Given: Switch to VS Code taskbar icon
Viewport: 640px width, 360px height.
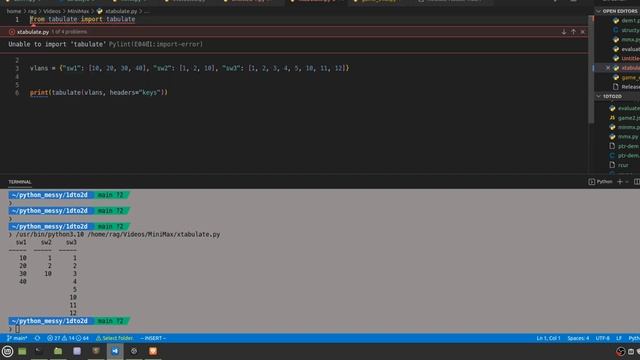Looking at the screenshot, I should [115, 351].
